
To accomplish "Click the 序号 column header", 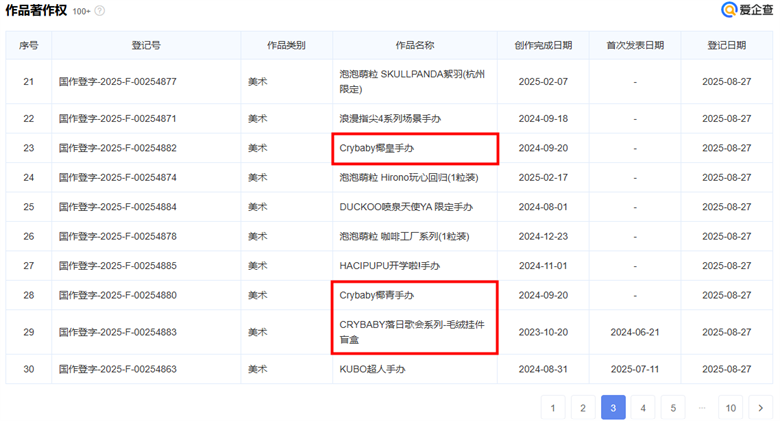I will pyautogui.click(x=28, y=45).
